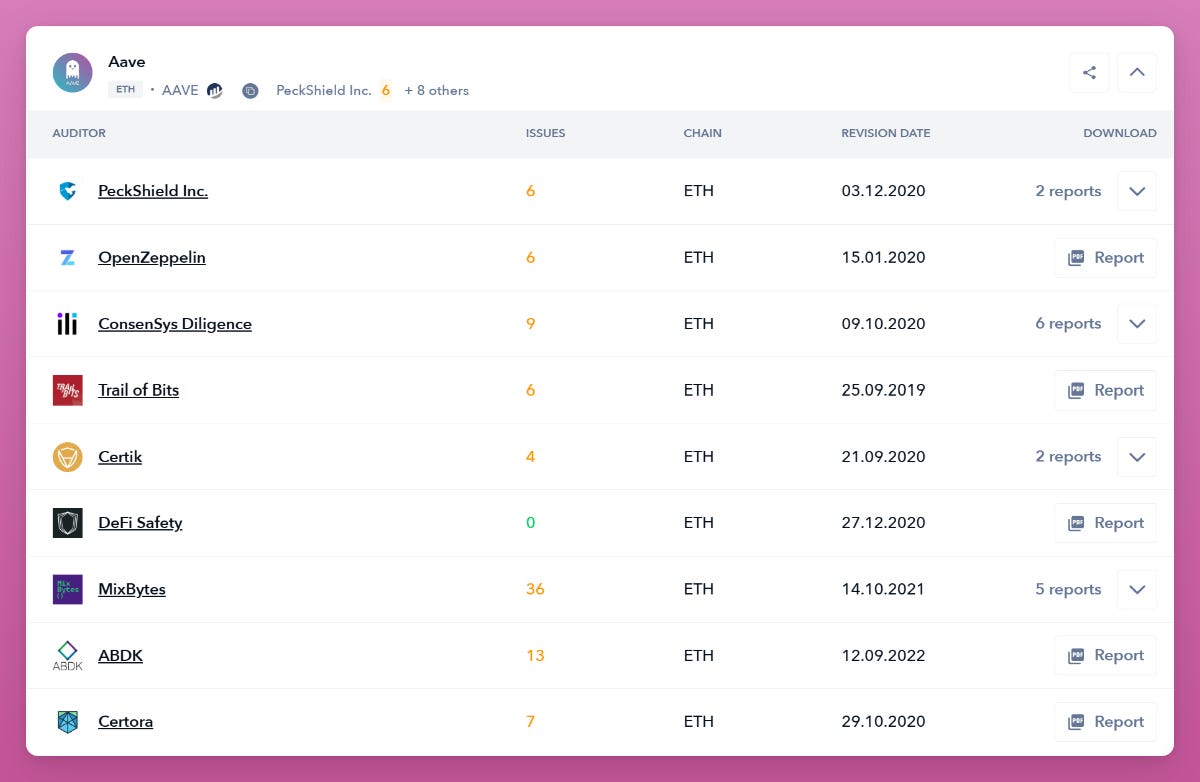The width and height of the screenshot is (1200, 782).
Task: Click the ConsenSys Diligence bar logo
Action: coord(67,323)
